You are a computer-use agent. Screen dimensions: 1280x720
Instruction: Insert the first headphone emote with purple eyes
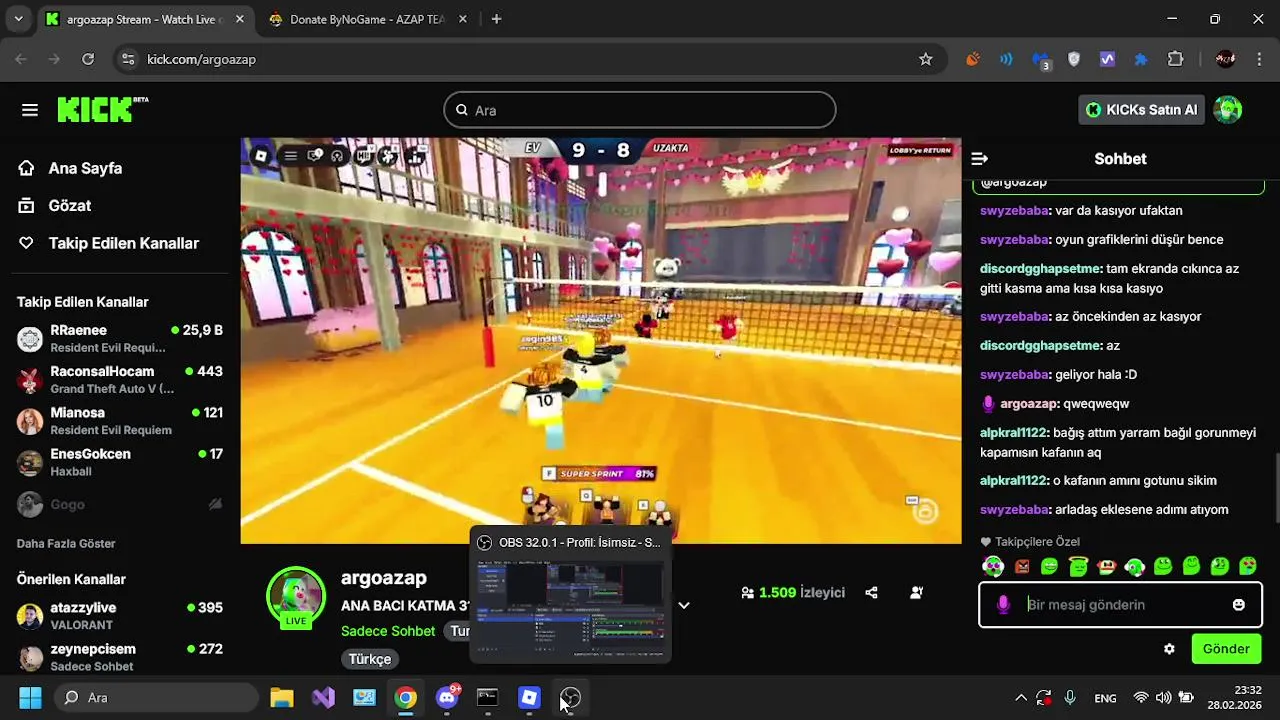[x=993, y=567]
